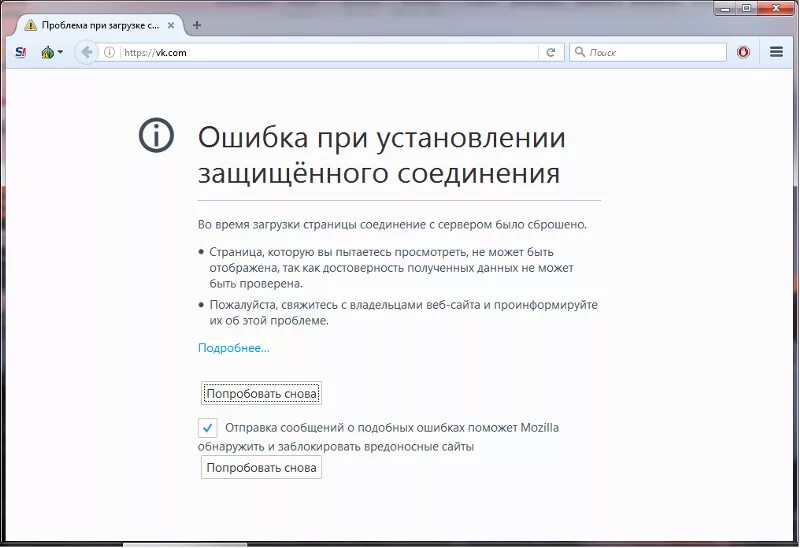The image size is (800, 548).
Task: Close the 'Проблема при загрузке' tab
Action: [x=171, y=25]
